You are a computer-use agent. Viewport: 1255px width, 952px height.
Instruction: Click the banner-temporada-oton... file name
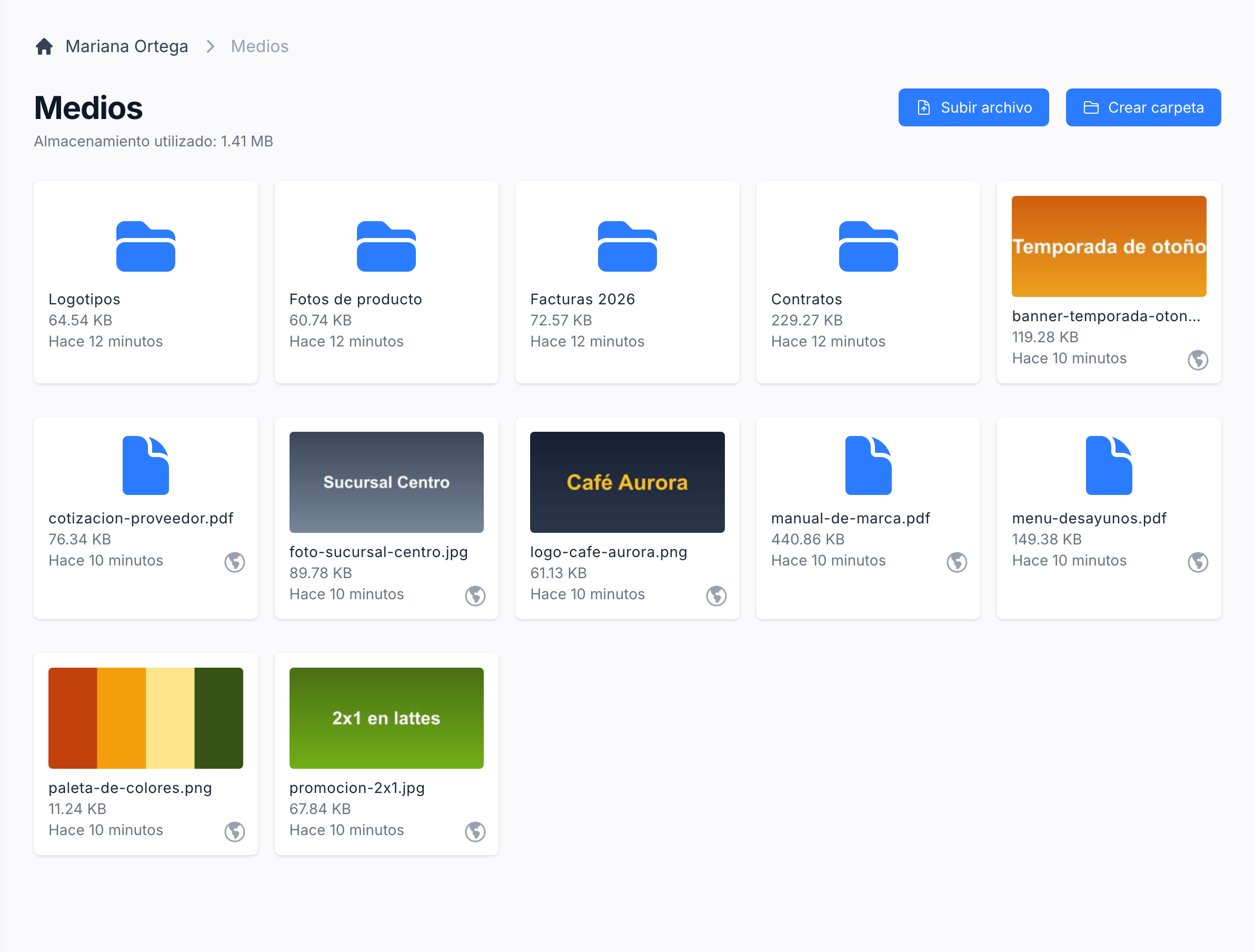[1106, 316]
